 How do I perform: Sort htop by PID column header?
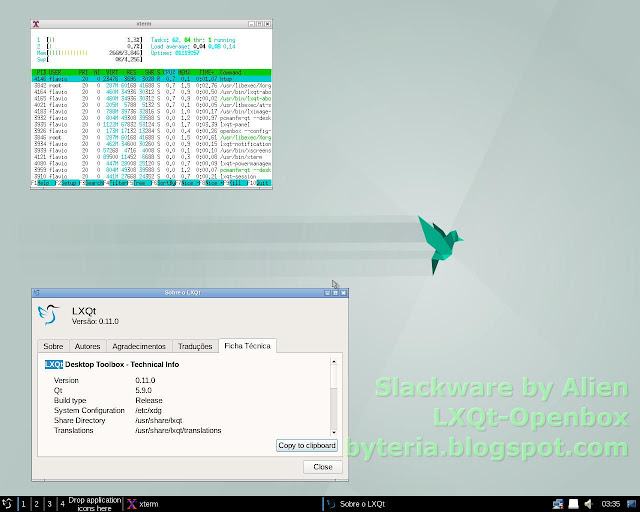click(x=41, y=72)
